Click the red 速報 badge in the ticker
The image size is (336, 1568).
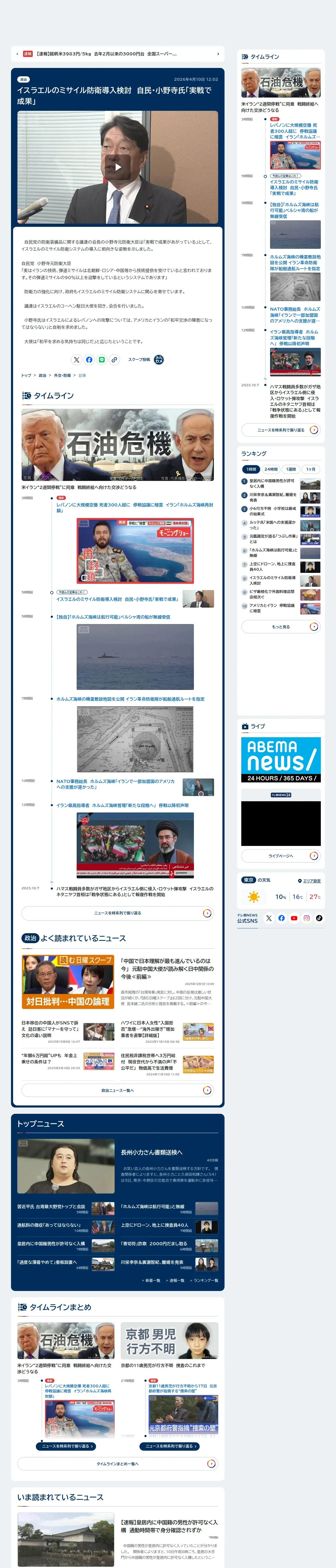click(x=27, y=54)
